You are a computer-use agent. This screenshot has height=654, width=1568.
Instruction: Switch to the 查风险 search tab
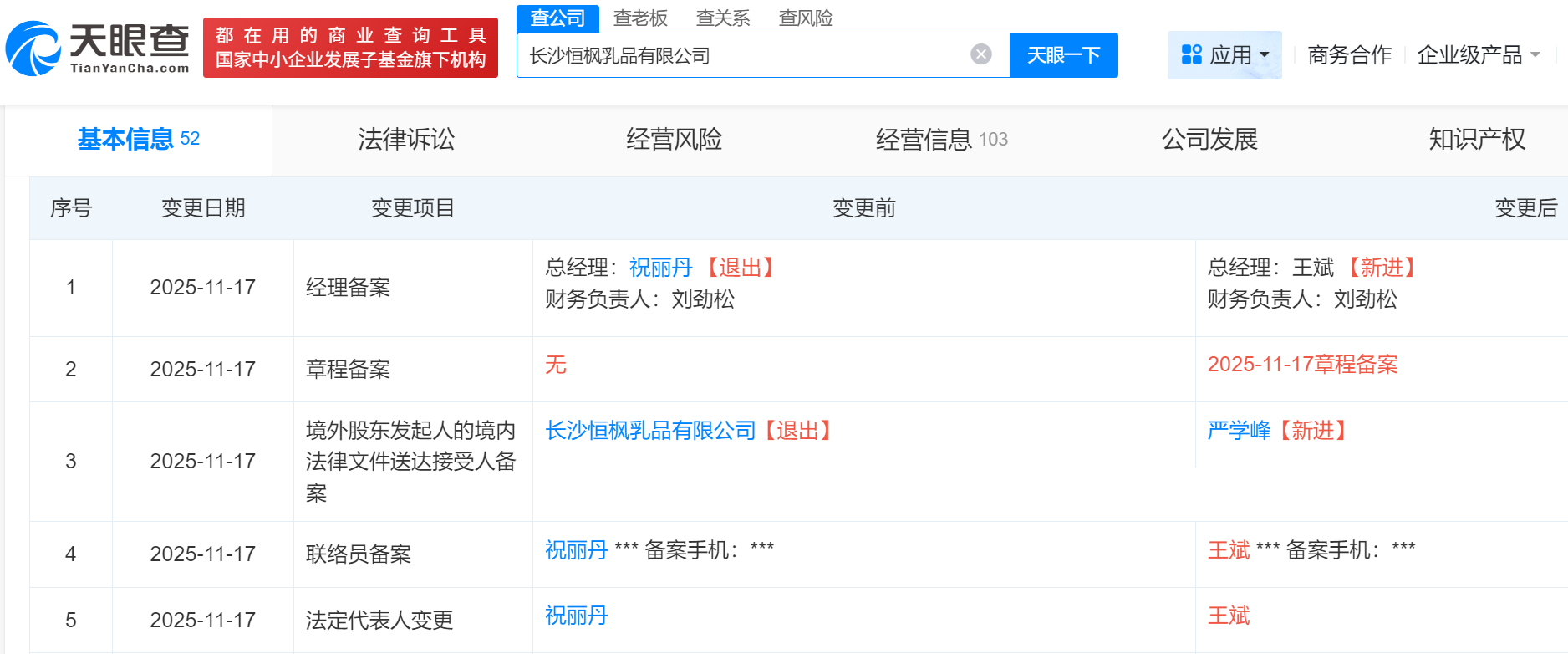(x=806, y=18)
